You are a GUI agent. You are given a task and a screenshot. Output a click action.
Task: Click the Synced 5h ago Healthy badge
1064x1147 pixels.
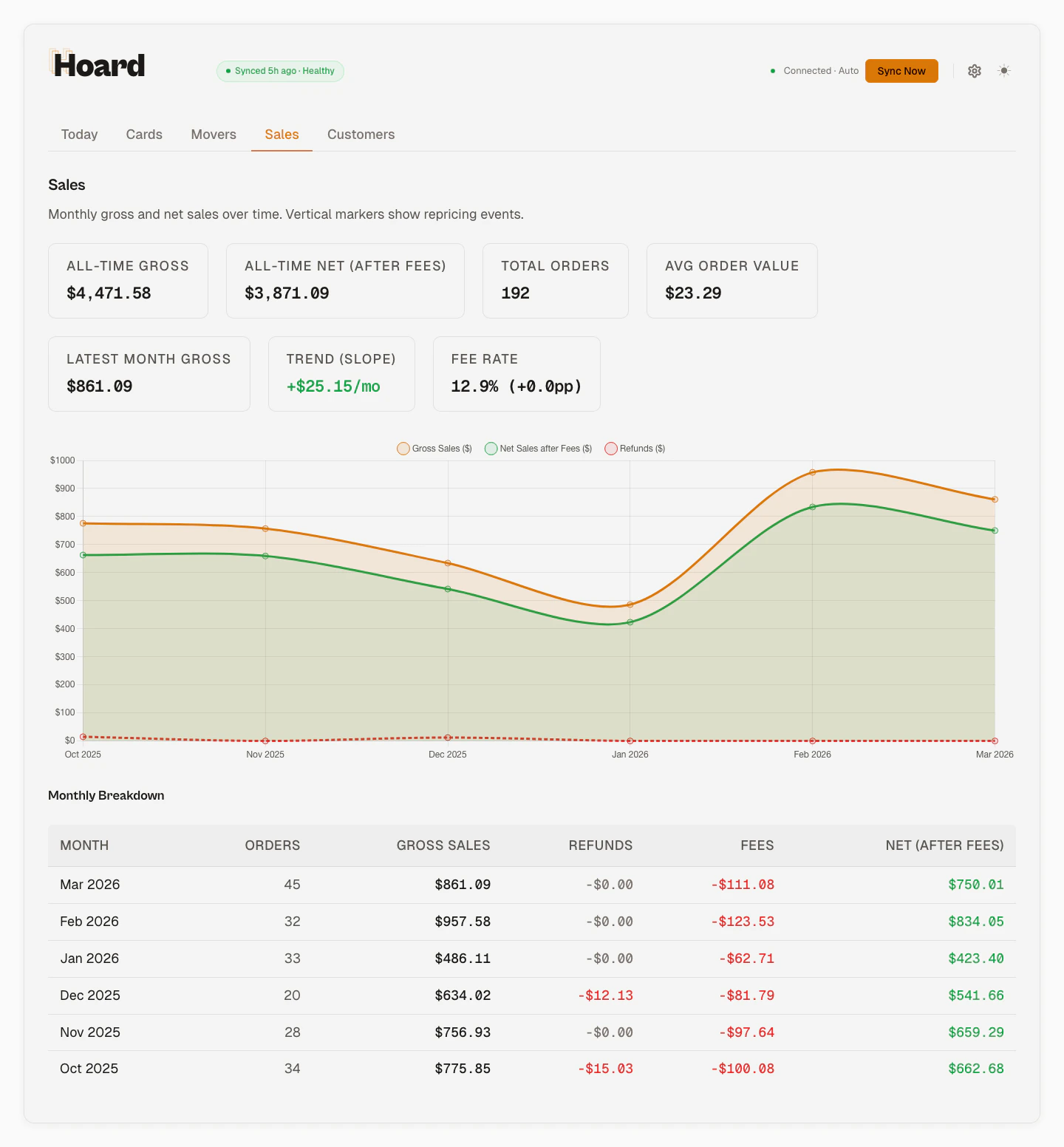point(280,71)
